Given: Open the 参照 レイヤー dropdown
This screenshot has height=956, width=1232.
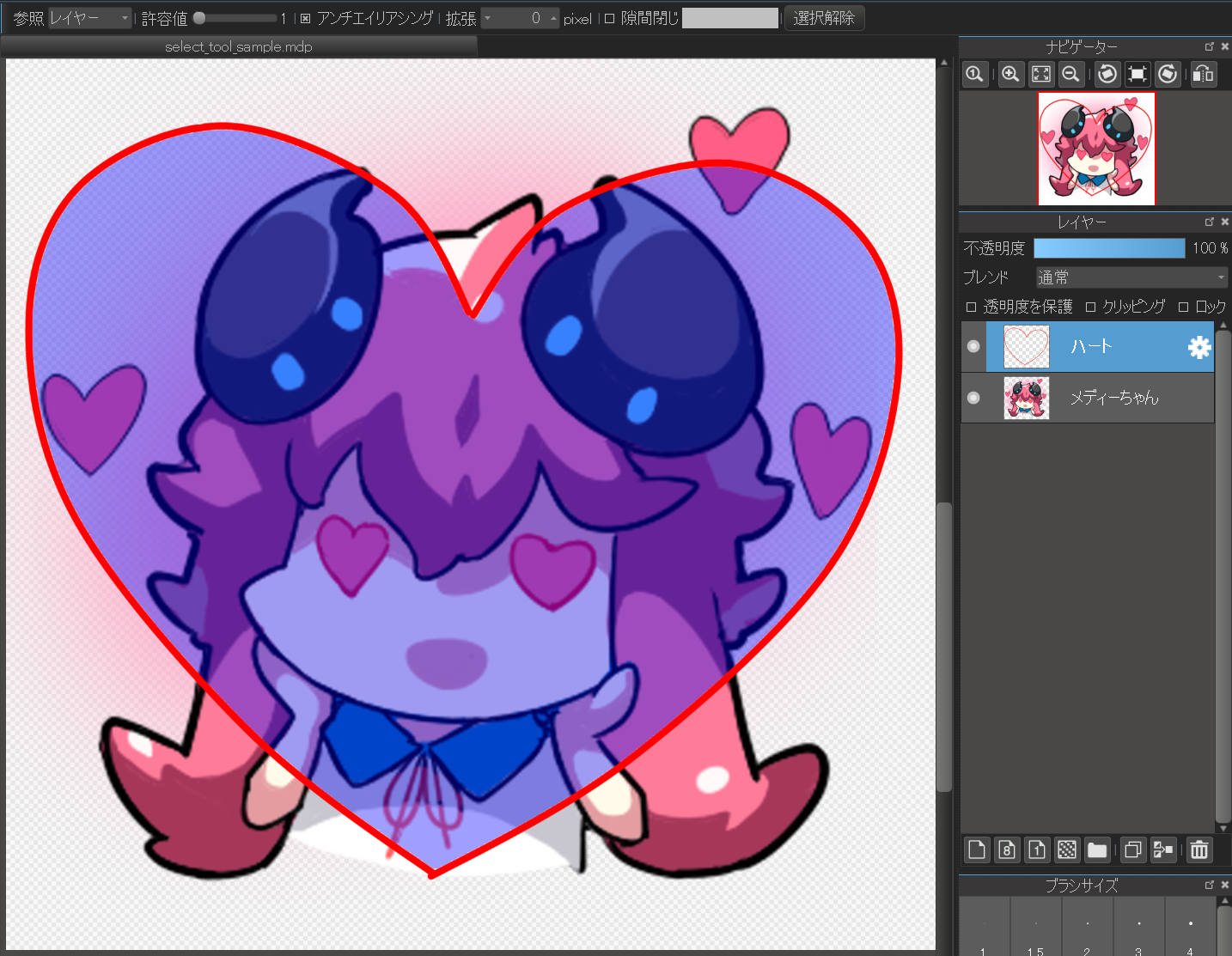Looking at the screenshot, I should (89, 18).
